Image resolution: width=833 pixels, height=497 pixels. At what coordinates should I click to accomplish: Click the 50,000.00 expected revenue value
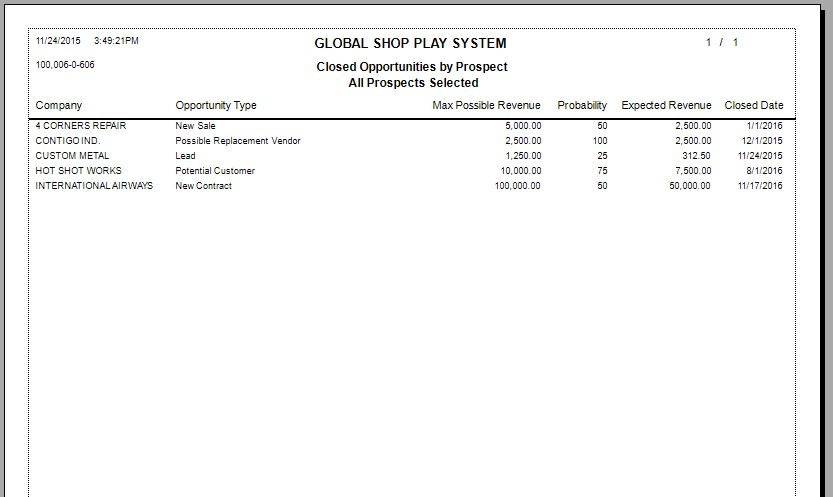coord(690,185)
